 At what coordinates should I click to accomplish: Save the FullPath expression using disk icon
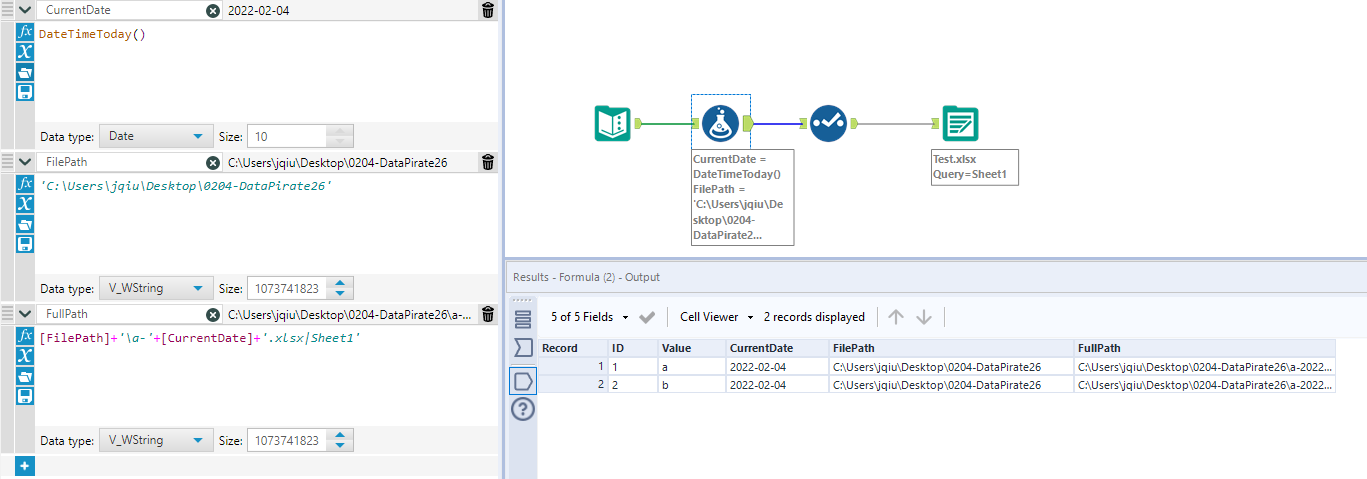pyautogui.click(x=25, y=396)
